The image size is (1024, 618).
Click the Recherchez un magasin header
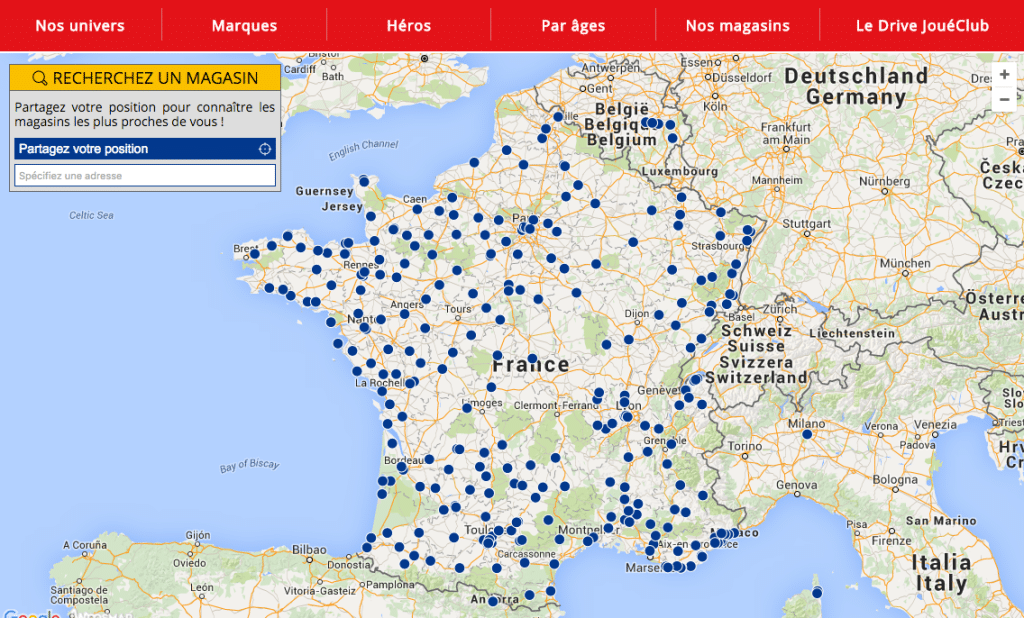(145, 78)
